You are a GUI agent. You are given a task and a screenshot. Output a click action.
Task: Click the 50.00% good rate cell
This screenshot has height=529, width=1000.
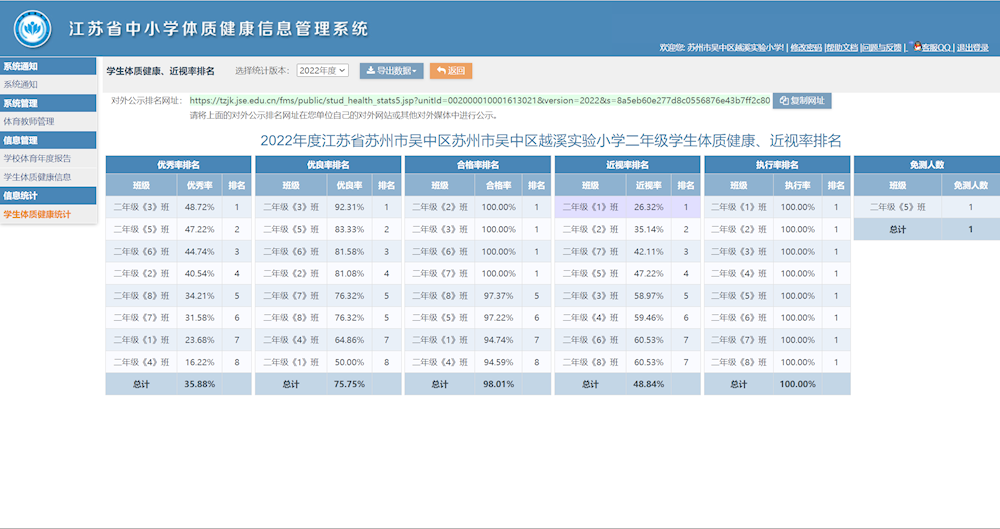[x=349, y=362]
